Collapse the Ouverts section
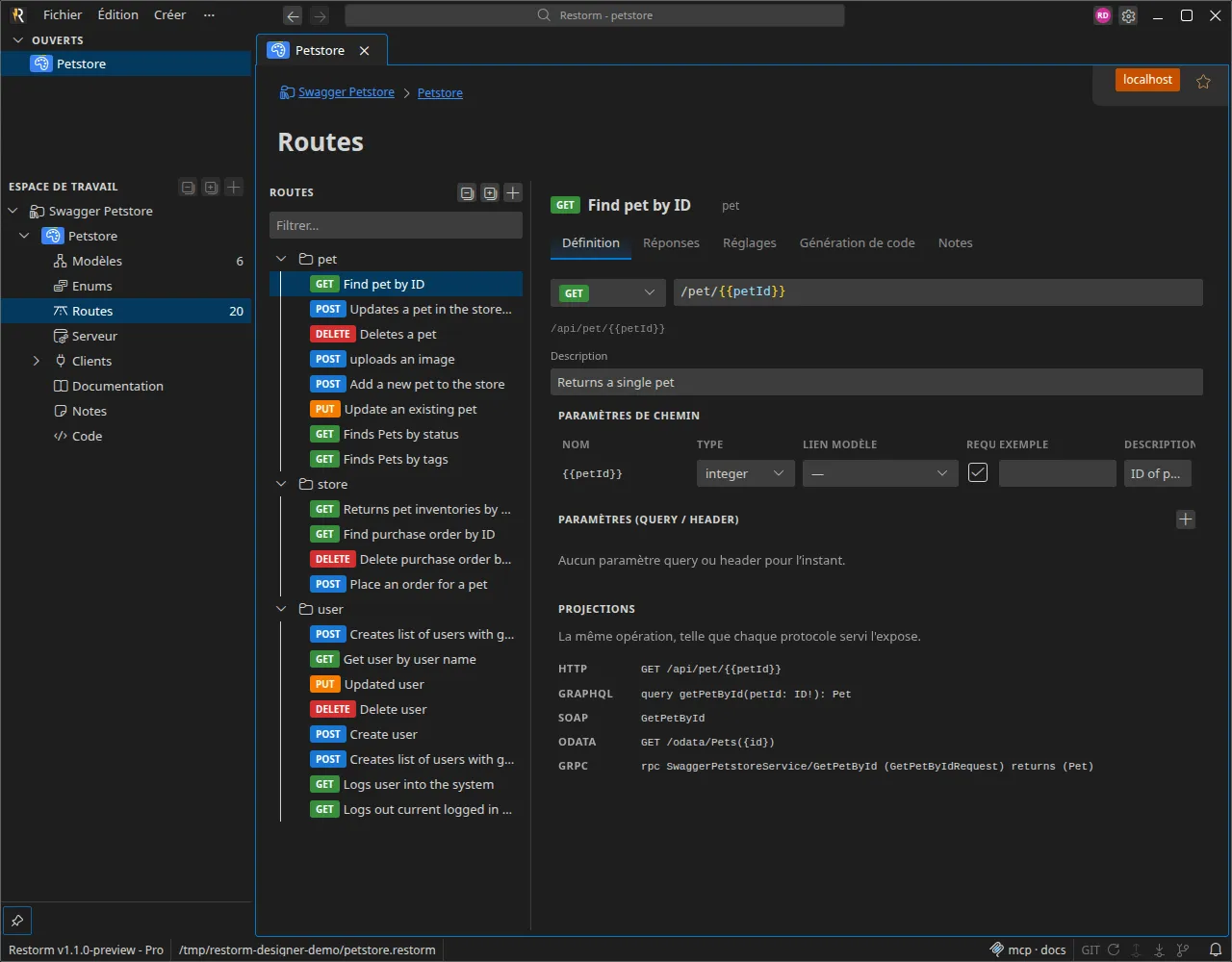 coord(17,40)
